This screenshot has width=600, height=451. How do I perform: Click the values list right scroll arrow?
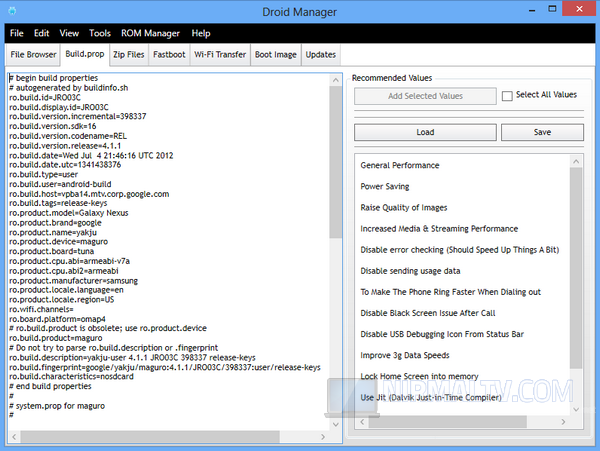(x=563, y=422)
